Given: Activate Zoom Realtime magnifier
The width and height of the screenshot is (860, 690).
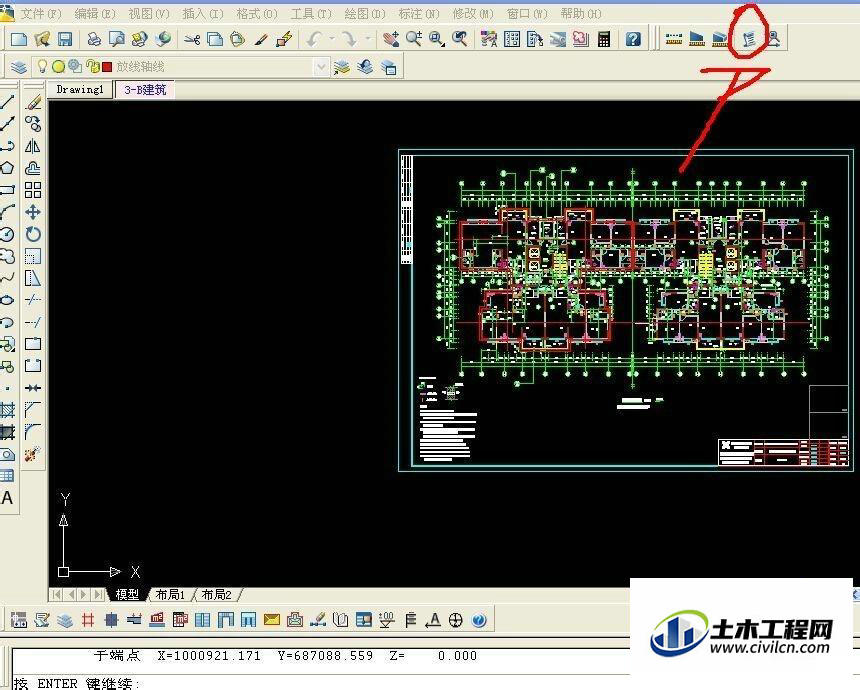Looking at the screenshot, I should (414, 38).
